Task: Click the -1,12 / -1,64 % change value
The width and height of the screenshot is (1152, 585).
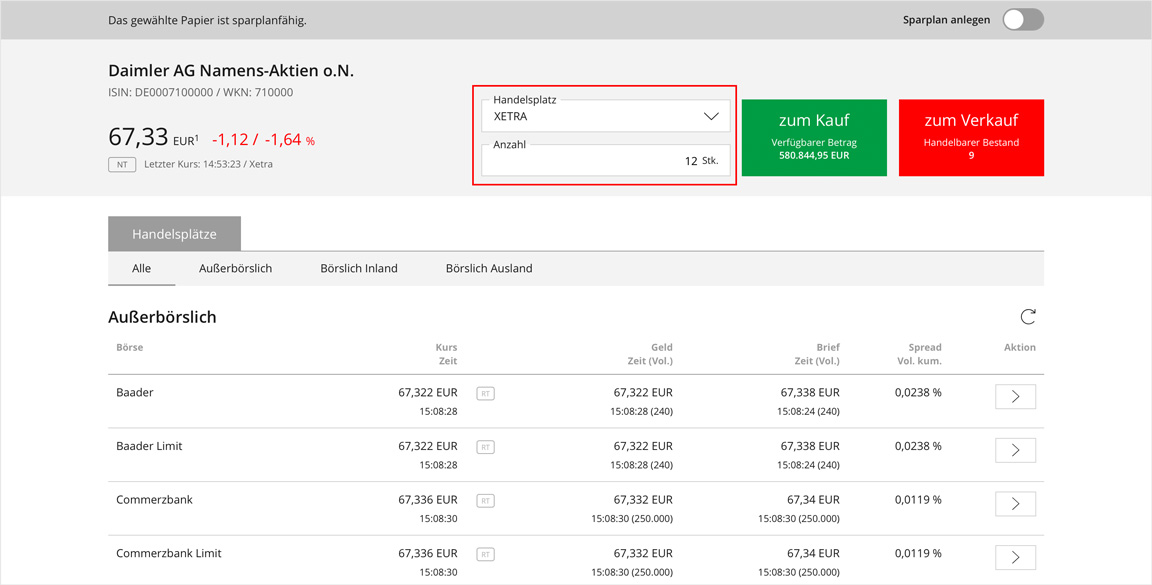Action: [263, 140]
